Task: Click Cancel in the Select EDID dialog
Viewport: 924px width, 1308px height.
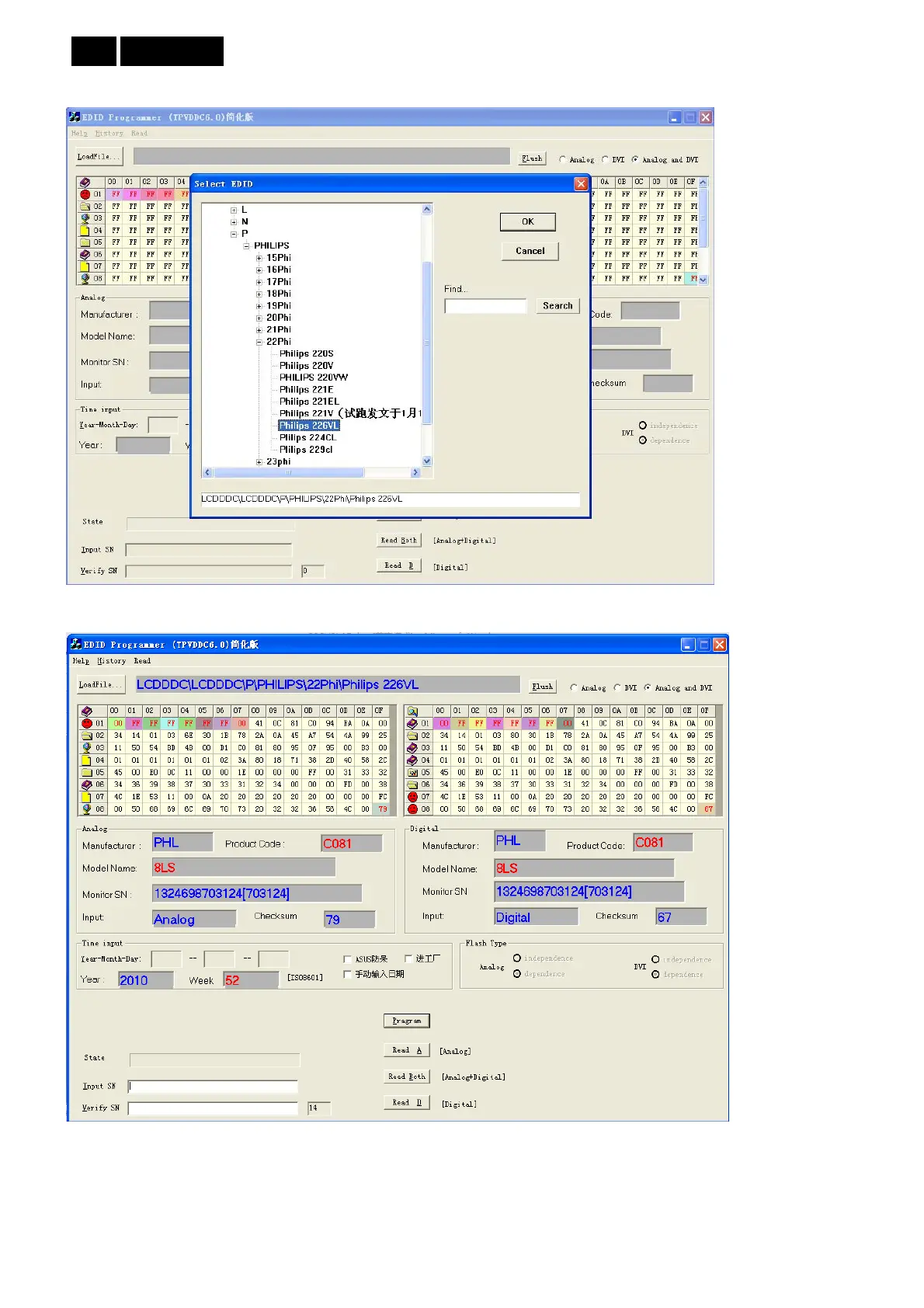Action: click(530, 251)
